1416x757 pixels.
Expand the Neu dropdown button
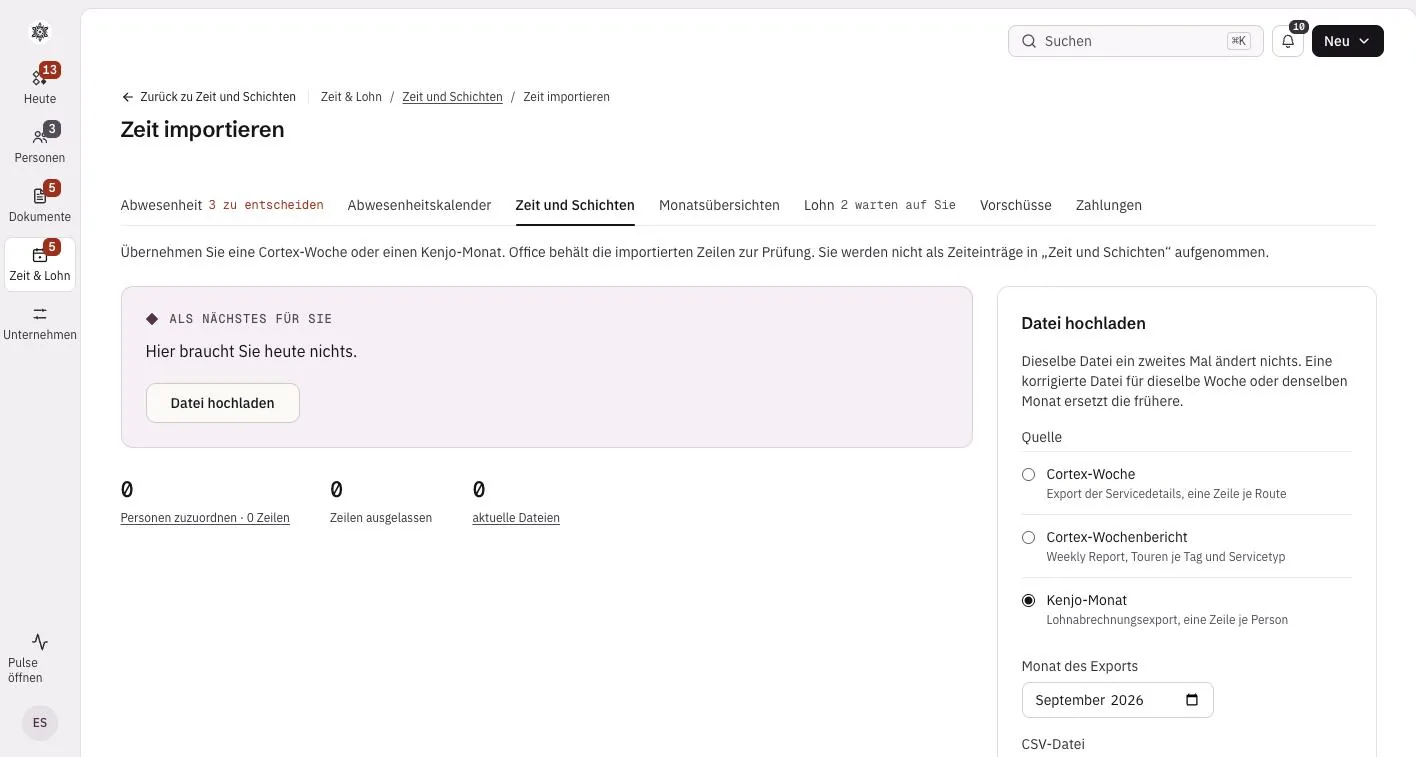click(x=1347, y=41)
